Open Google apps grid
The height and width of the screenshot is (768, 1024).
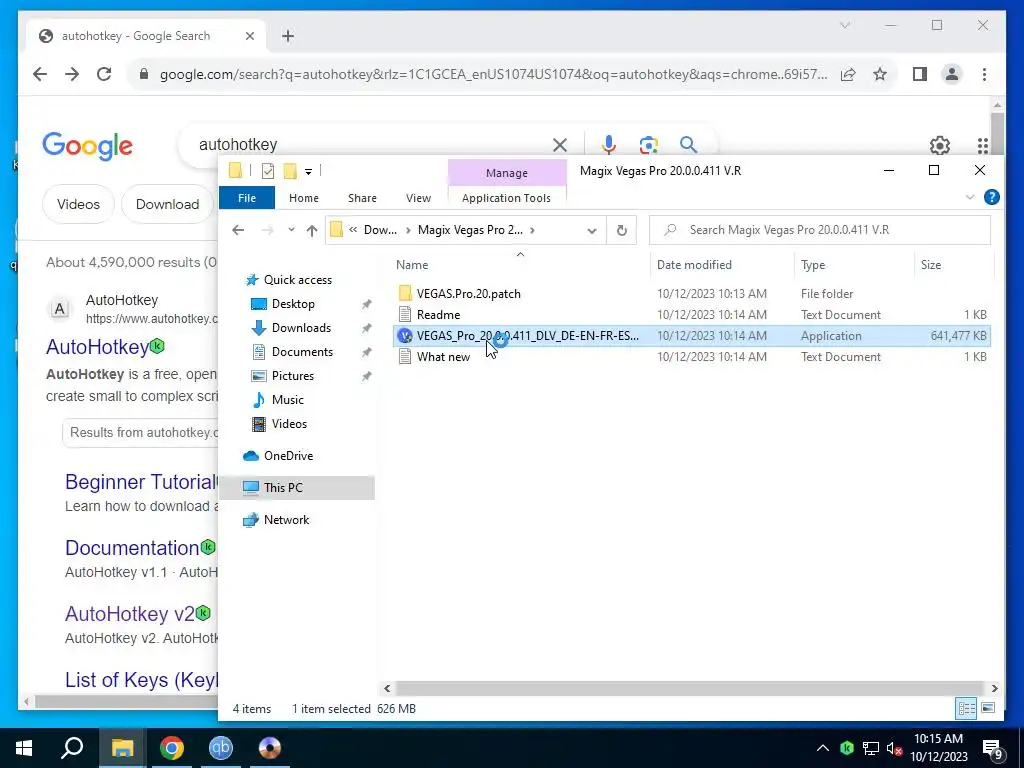983,145
